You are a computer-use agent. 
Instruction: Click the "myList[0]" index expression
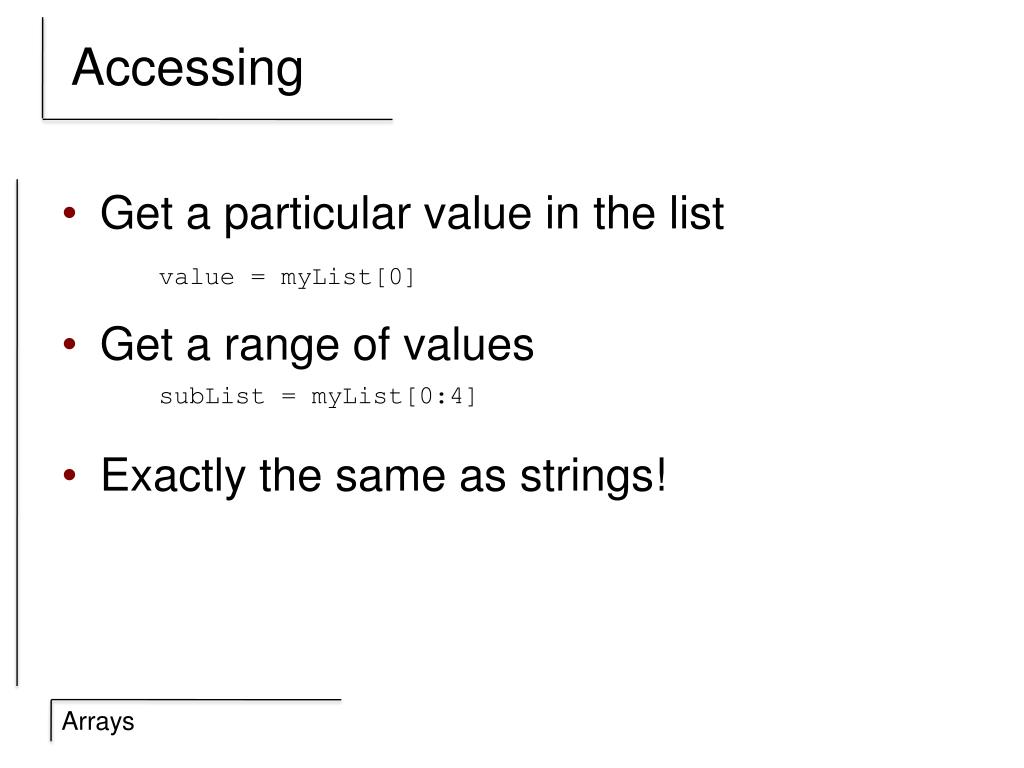(x=347, y=277)
